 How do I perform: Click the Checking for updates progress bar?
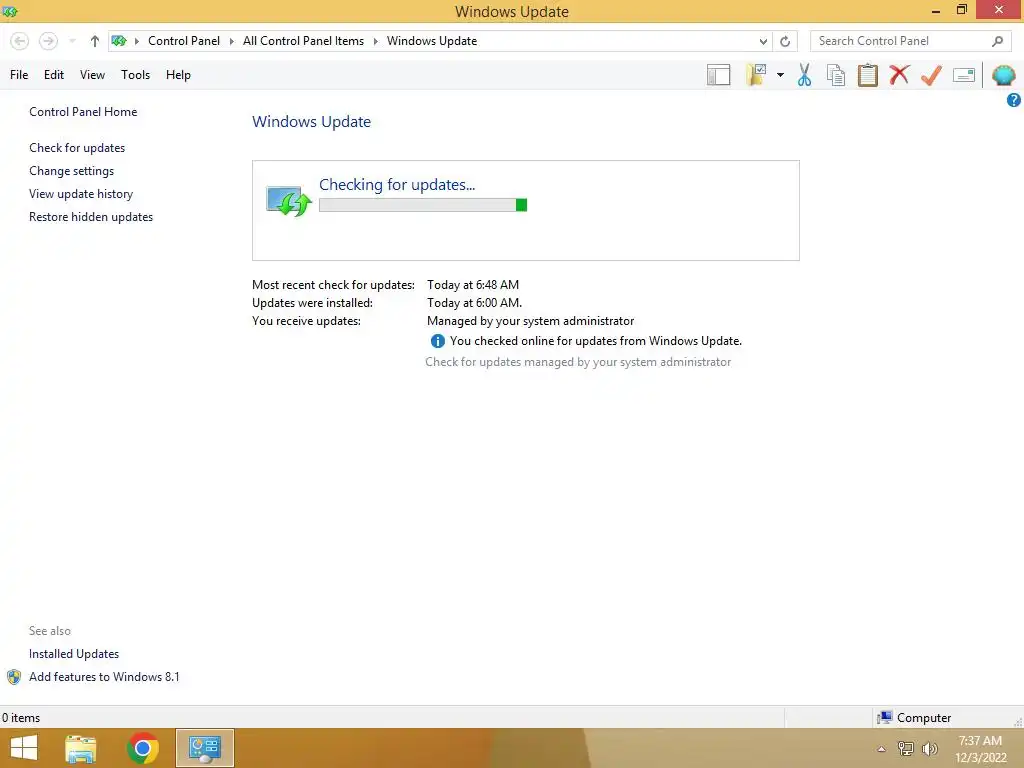point(423,205)
